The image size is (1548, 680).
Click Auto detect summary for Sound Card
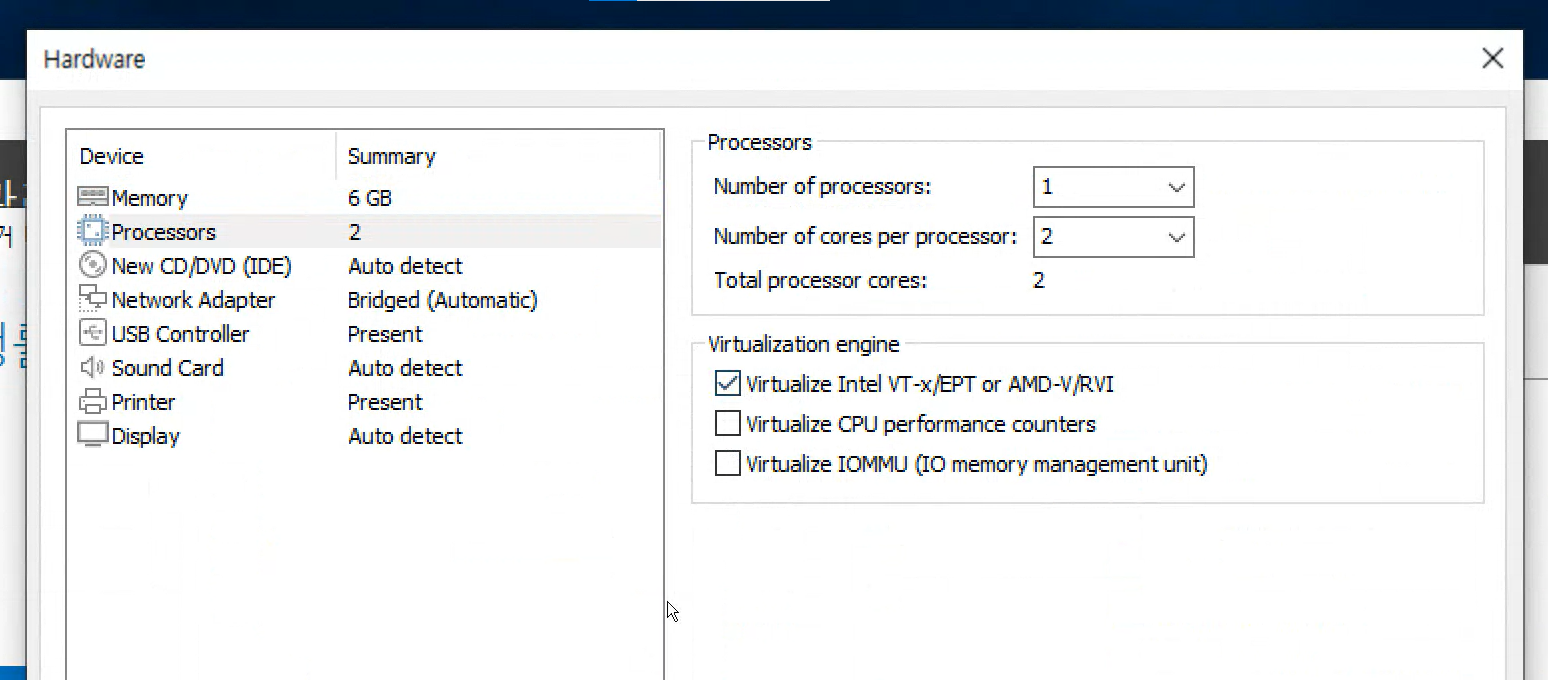tap(405, 368)
